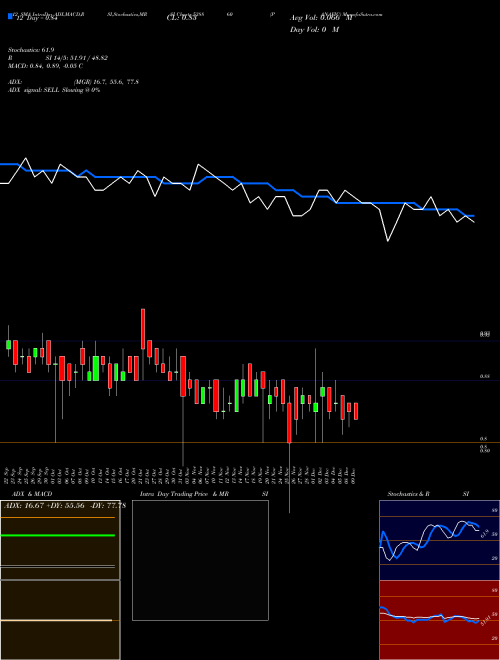Select the 'ADX signal: SELL Slowing @ 0%' text

tap(54, 90)
